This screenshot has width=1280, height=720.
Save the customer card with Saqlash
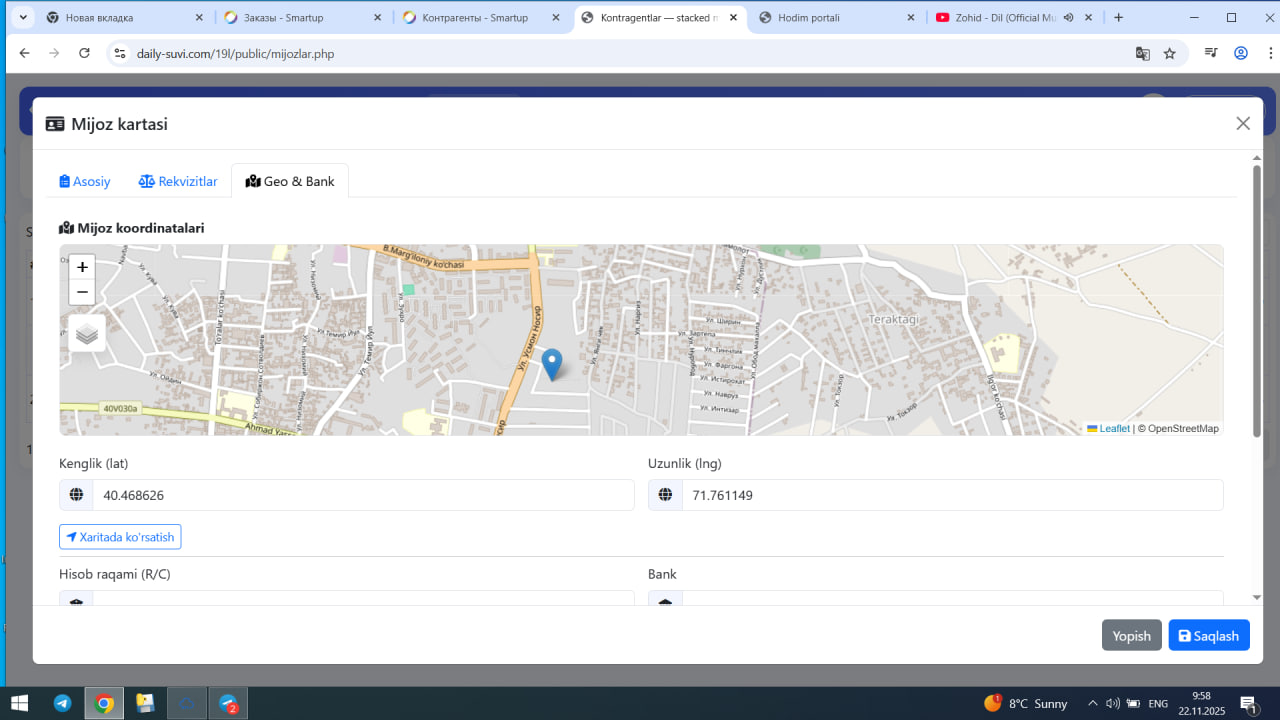click(1209, 636)
